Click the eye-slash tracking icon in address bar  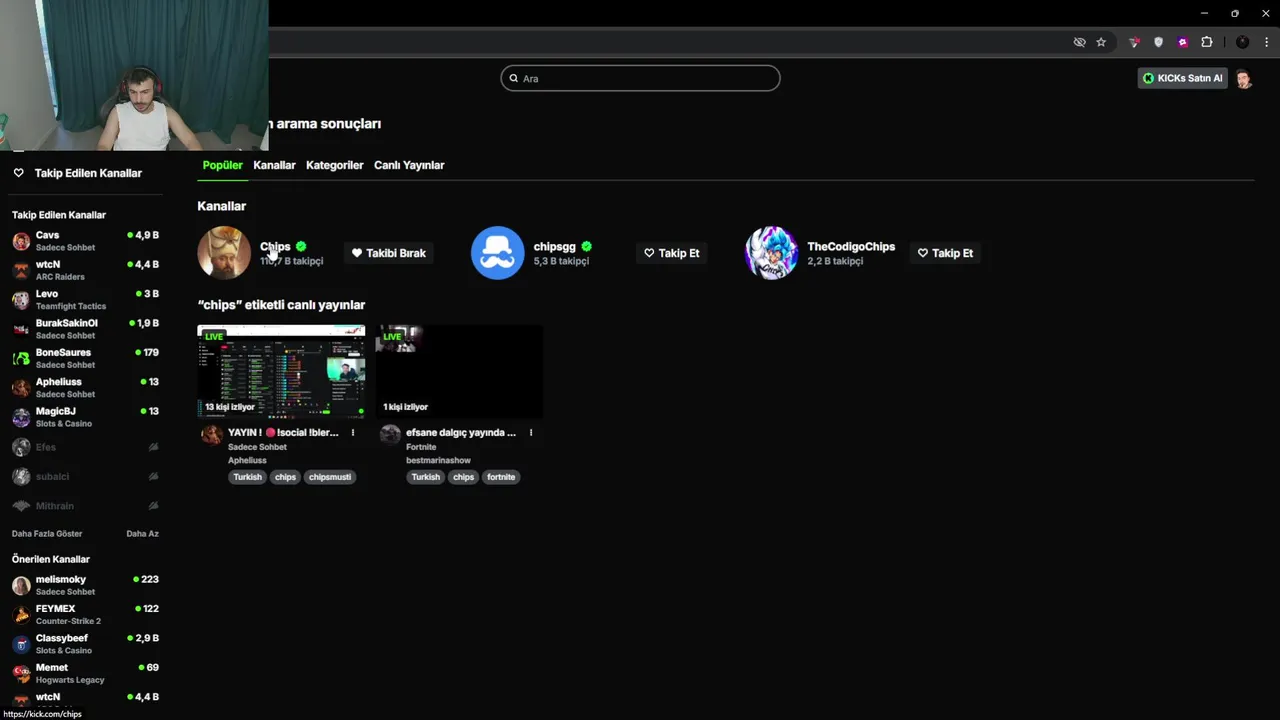point(1079,42)
